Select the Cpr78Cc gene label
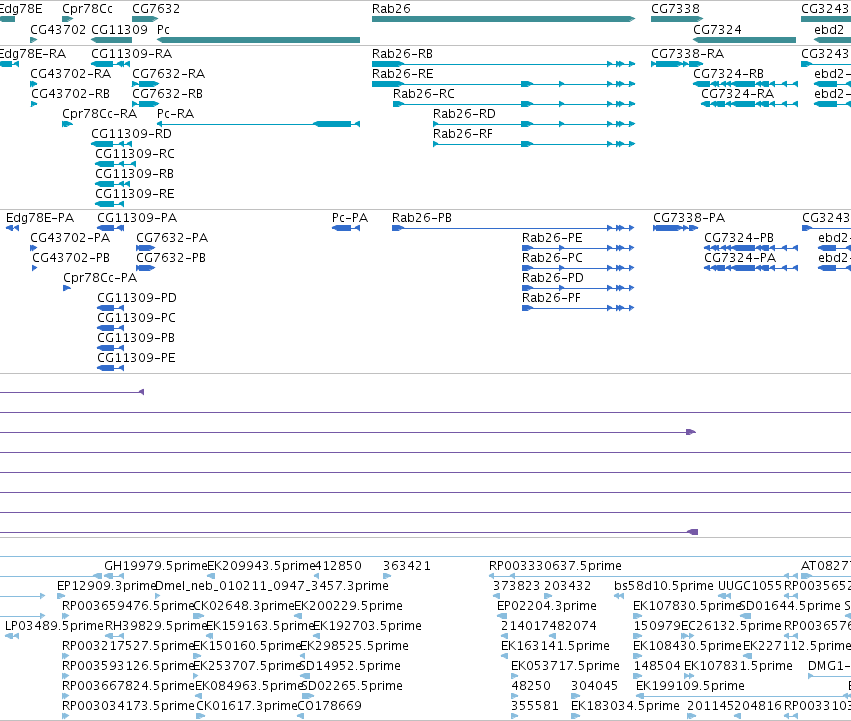This screenshot has height=721, width=851. [87, 9]
